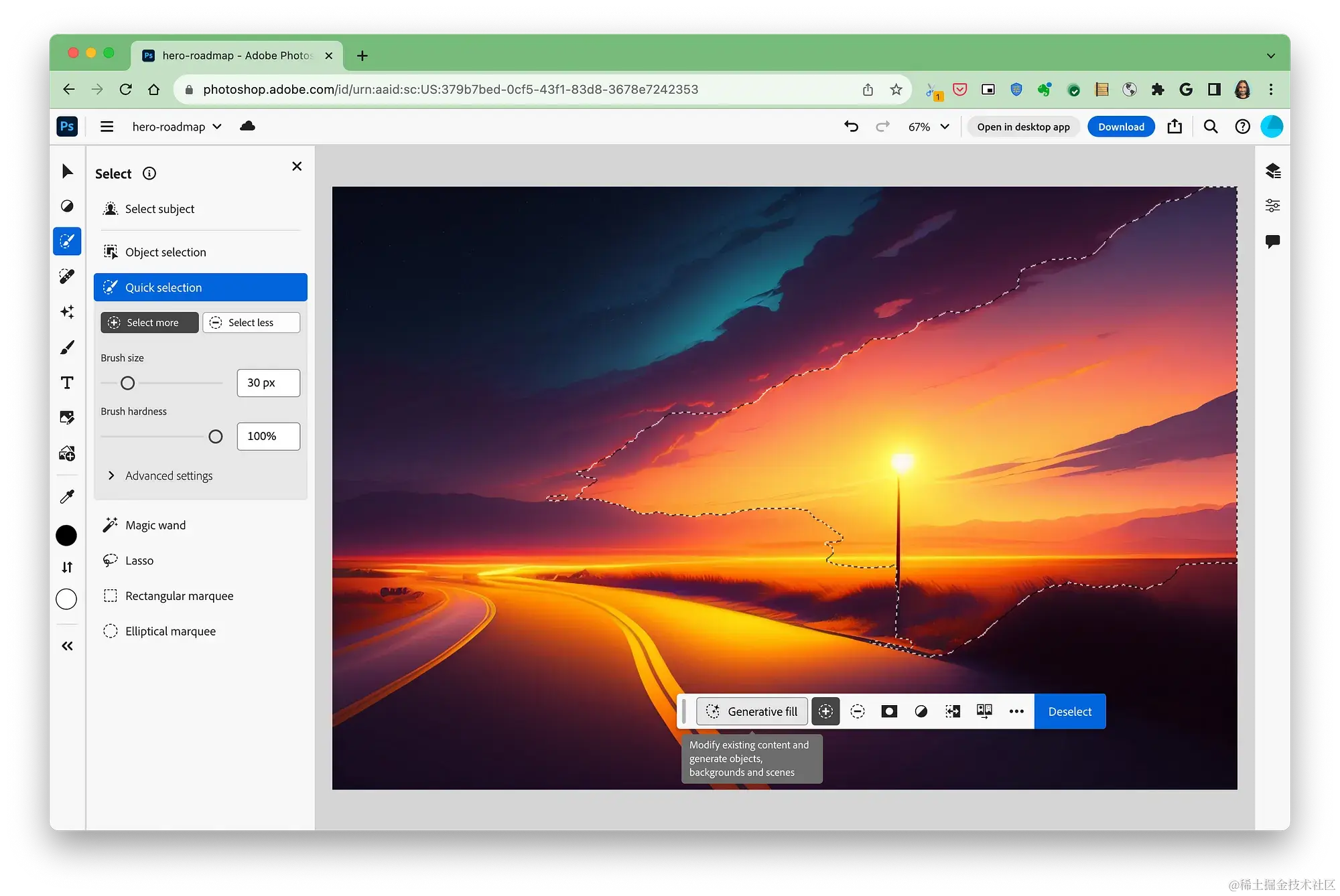Click the Undo arrow icon
1340x896 pixels.
851,127
